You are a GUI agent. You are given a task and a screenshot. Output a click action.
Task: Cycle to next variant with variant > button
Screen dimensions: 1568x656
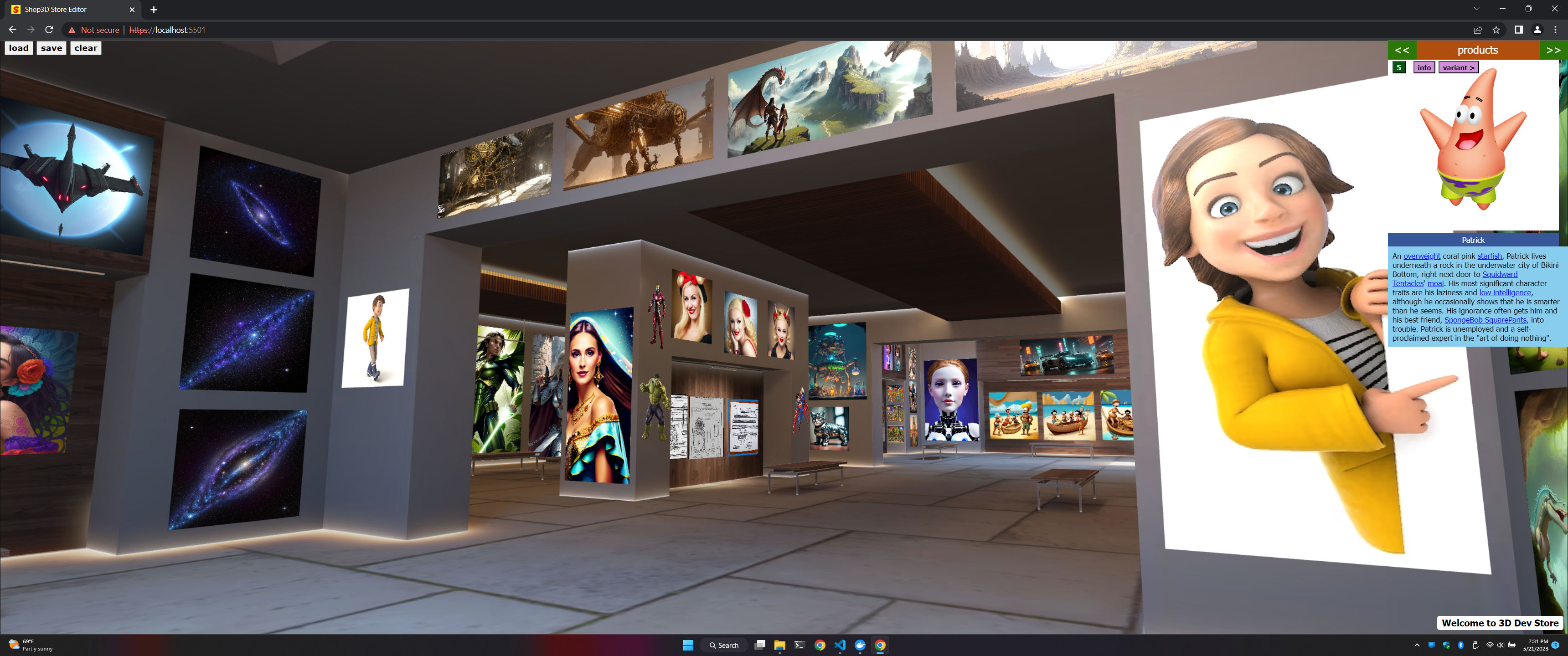coord(1459,67)
